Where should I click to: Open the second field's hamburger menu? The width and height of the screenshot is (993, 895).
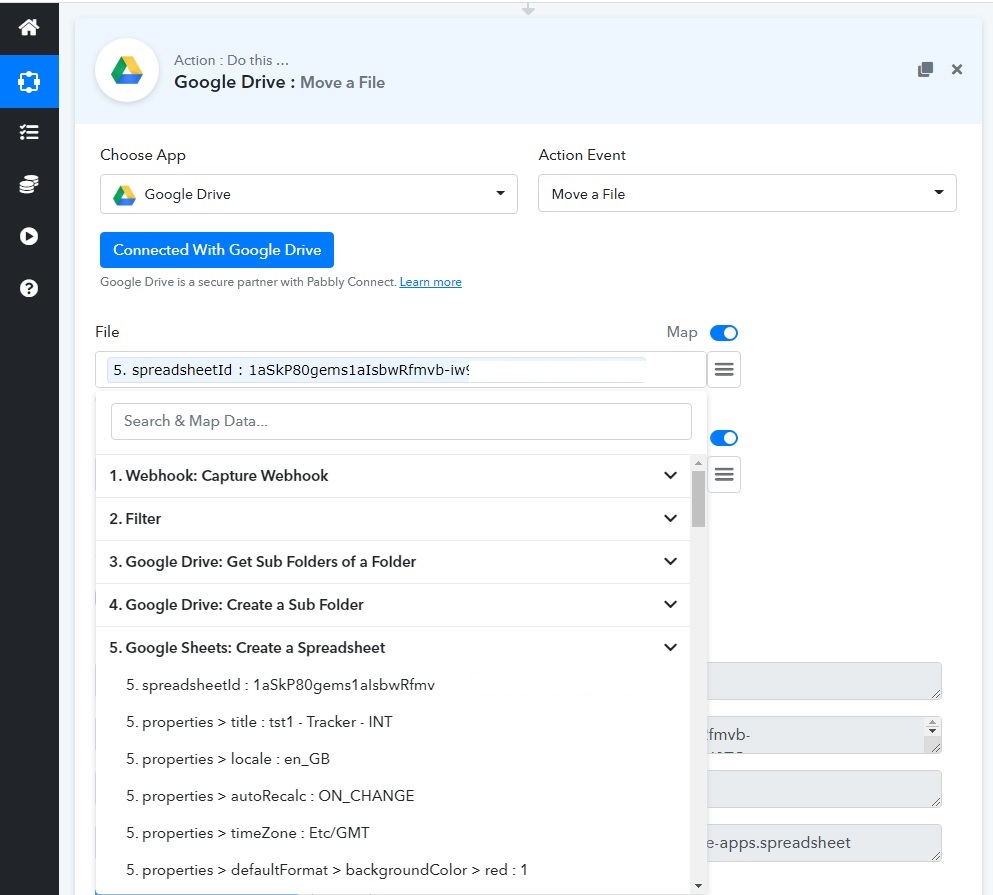pyautogui.click(x=724, y=474)
